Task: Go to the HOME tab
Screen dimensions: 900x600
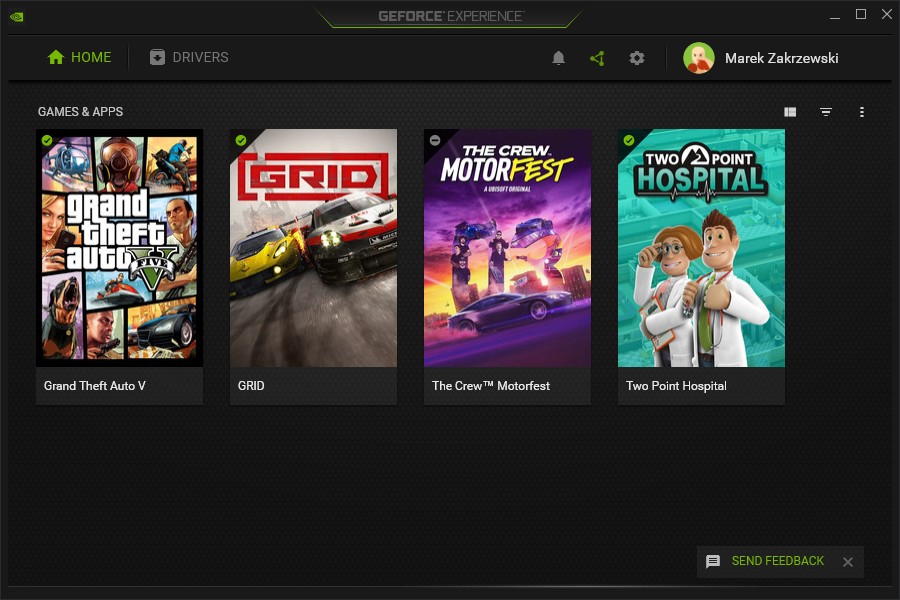Action: (79, 57)
